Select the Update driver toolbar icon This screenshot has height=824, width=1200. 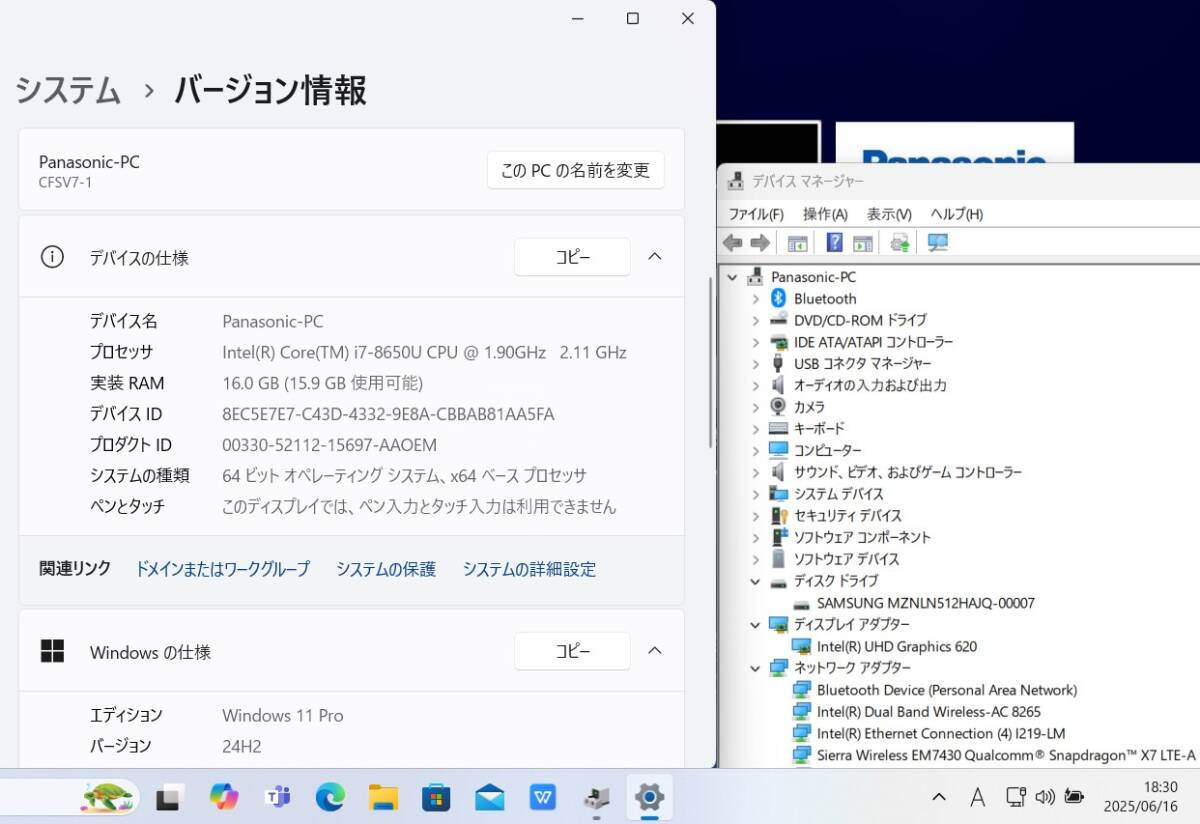[898, 242]
